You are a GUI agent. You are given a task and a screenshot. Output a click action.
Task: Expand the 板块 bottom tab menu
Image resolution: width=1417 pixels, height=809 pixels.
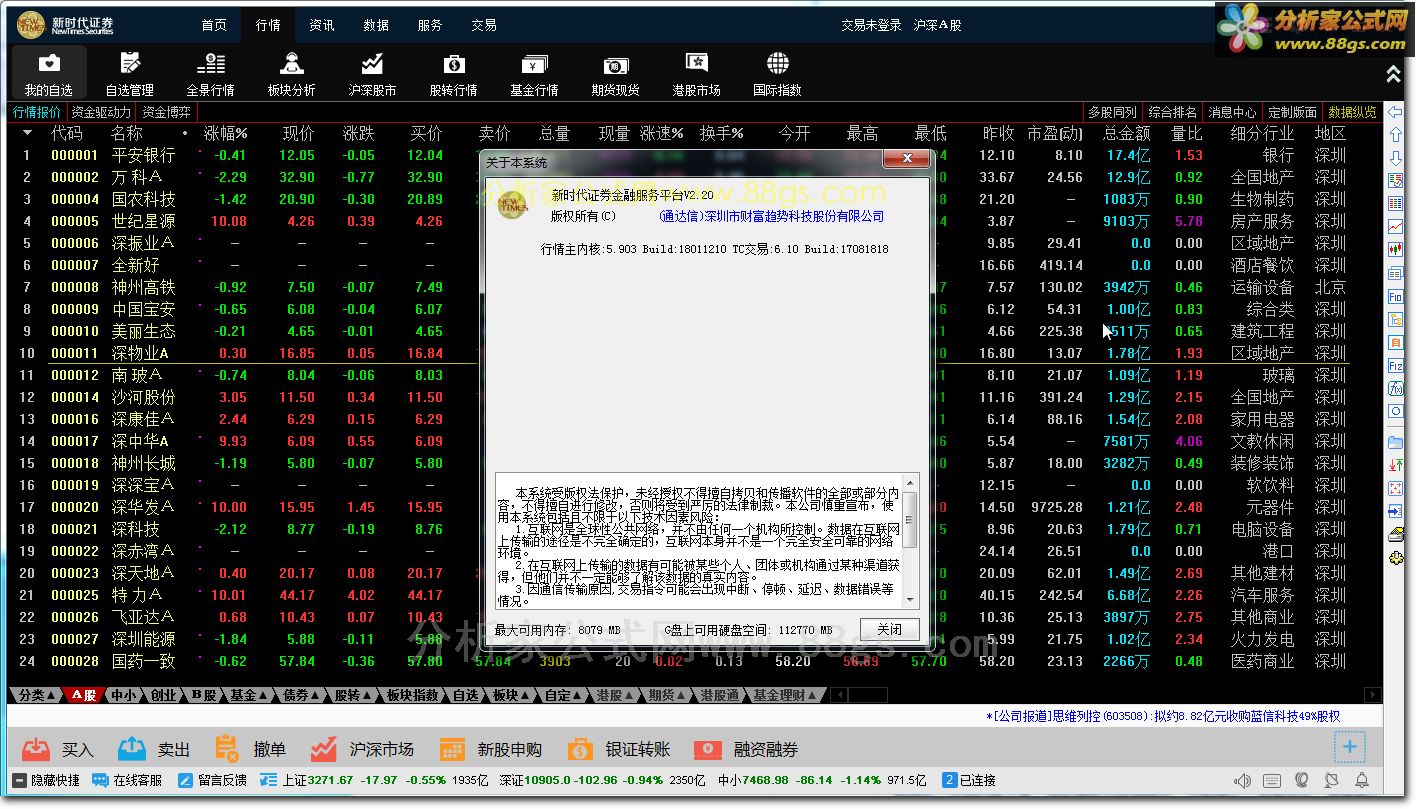pyautogui.click(x=509, y=695)
